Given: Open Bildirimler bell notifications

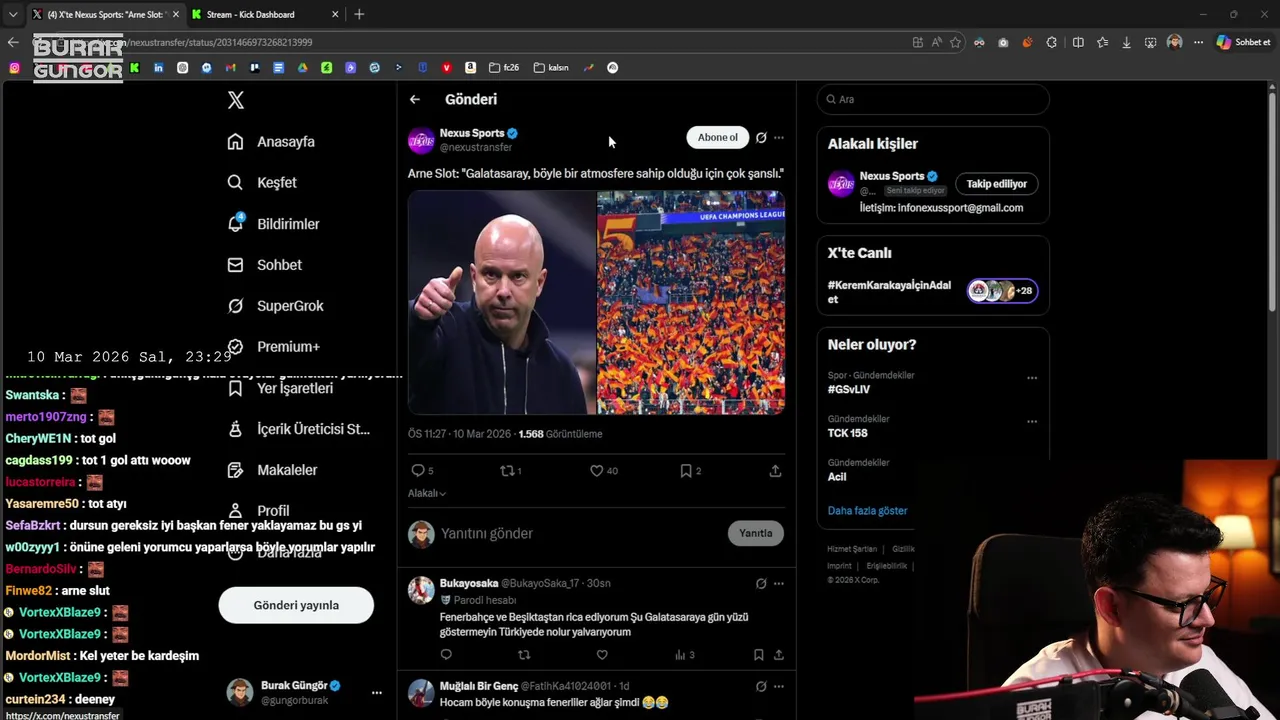Looking at the screenshot, I should pyautogui.click(x=273, y=224).
